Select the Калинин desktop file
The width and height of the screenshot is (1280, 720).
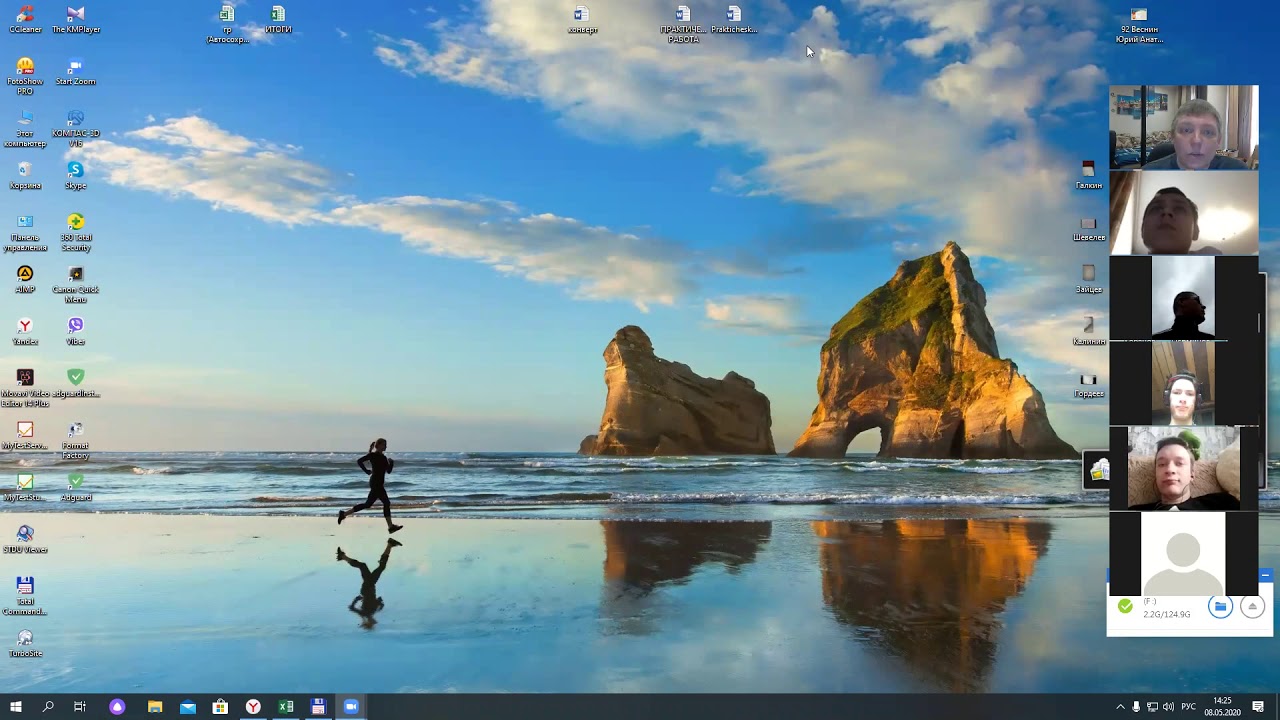(1089, 331)
